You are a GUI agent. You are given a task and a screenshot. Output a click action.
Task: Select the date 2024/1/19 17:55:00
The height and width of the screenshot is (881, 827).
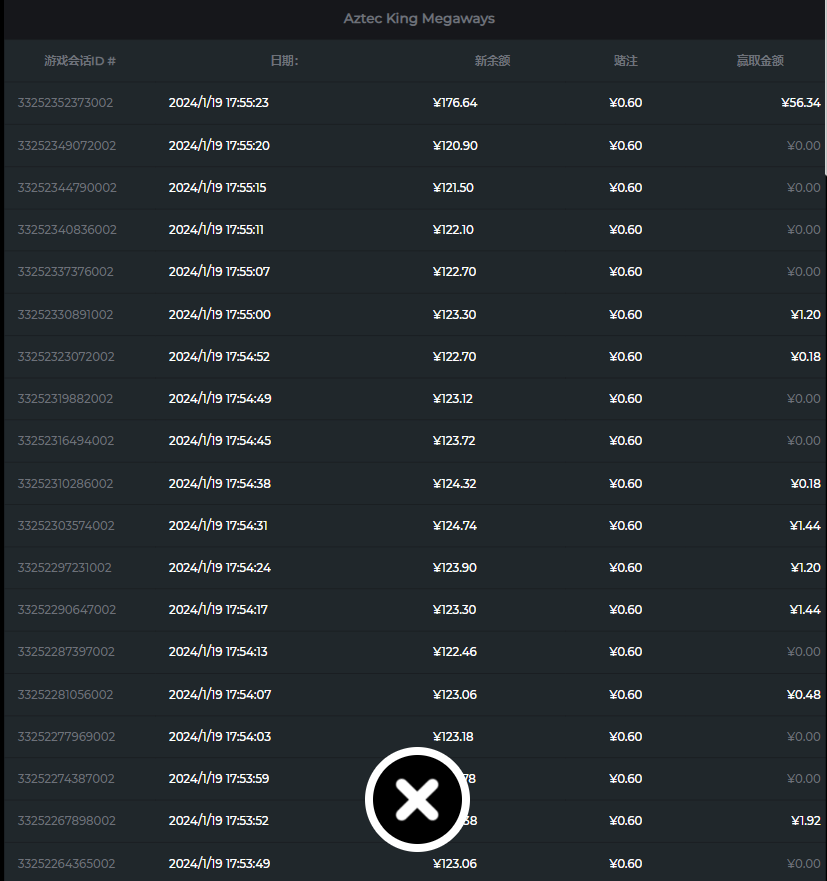(220, 315)
